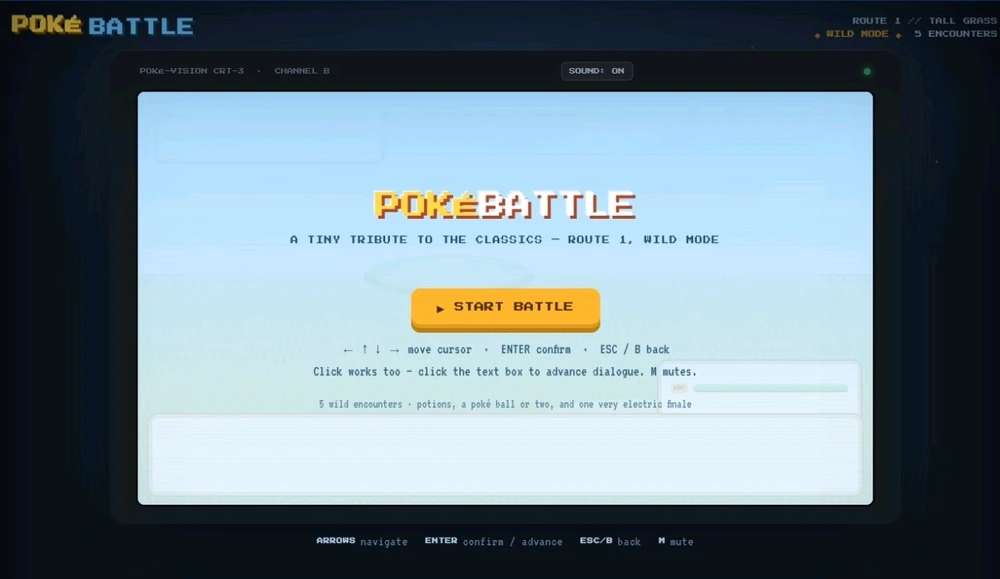Toggle the SOUND: ON switch
This screenshot has height=579, width=1000.
point(597,71)
